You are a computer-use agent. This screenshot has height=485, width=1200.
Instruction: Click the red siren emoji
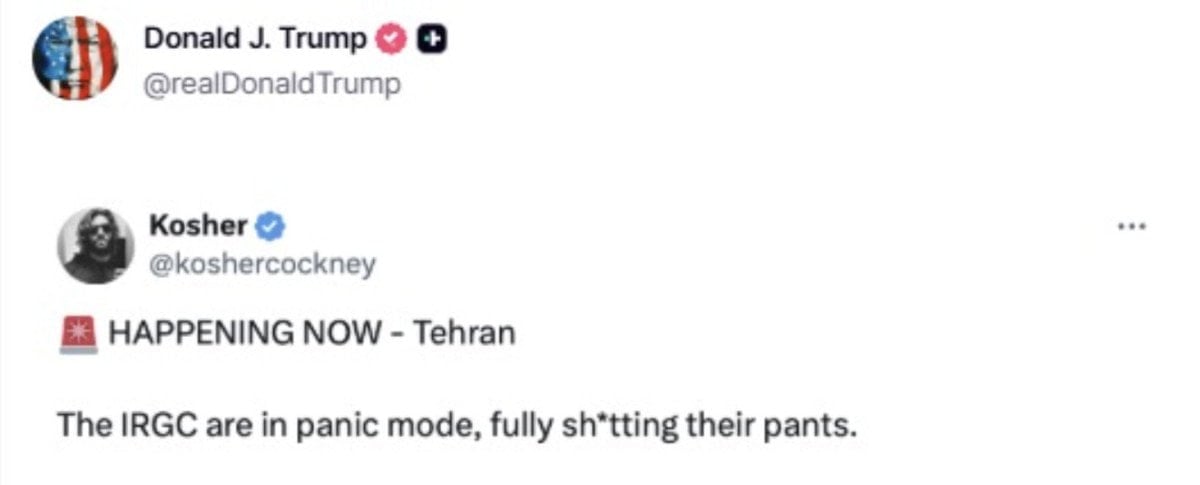tap(79, 332)
